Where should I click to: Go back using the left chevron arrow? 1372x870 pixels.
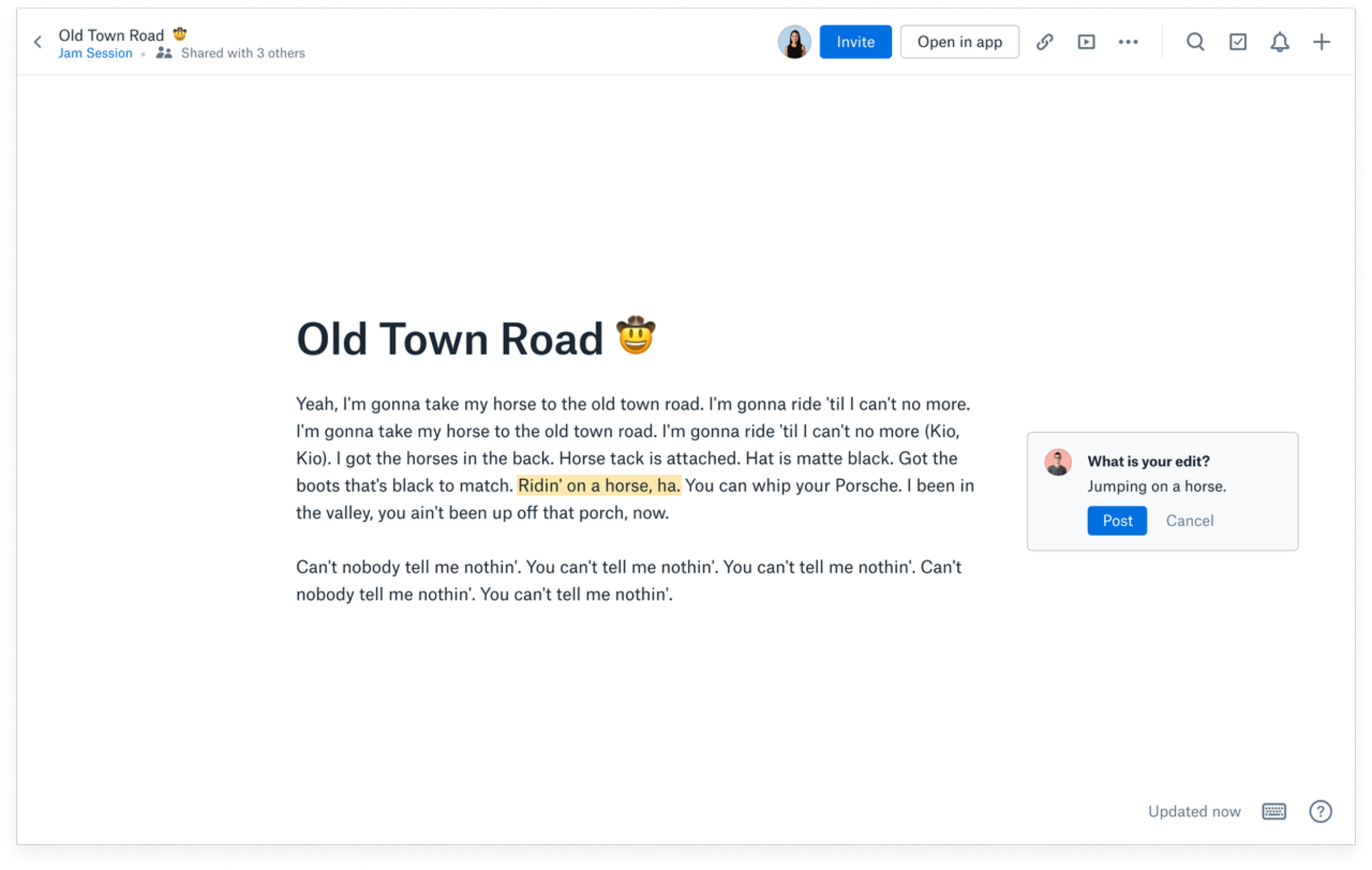(x=38, y=42)
